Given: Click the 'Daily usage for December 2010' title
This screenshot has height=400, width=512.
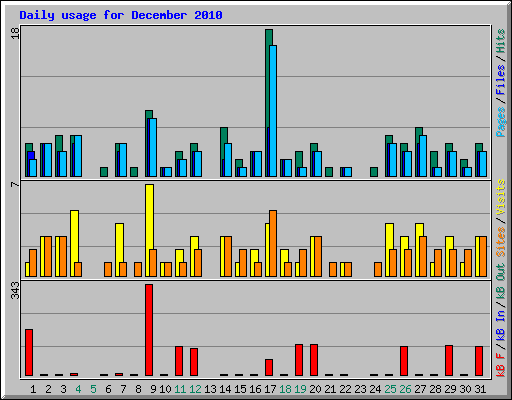Looking at the screenshot, I should [121, 15].
